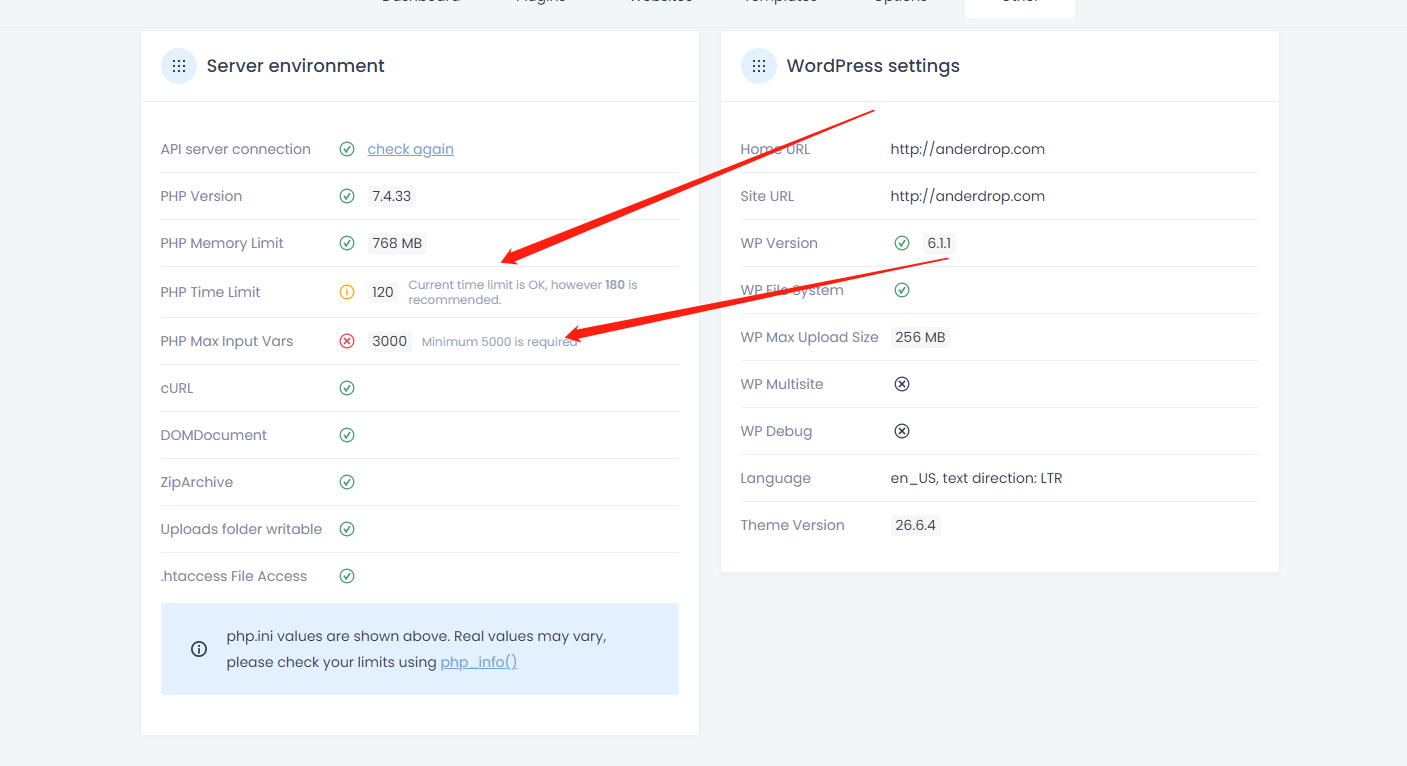The height and width of the screenshot is (766, 1407).
Task: Click the green check beside API server connection
Action: (347, 149)
